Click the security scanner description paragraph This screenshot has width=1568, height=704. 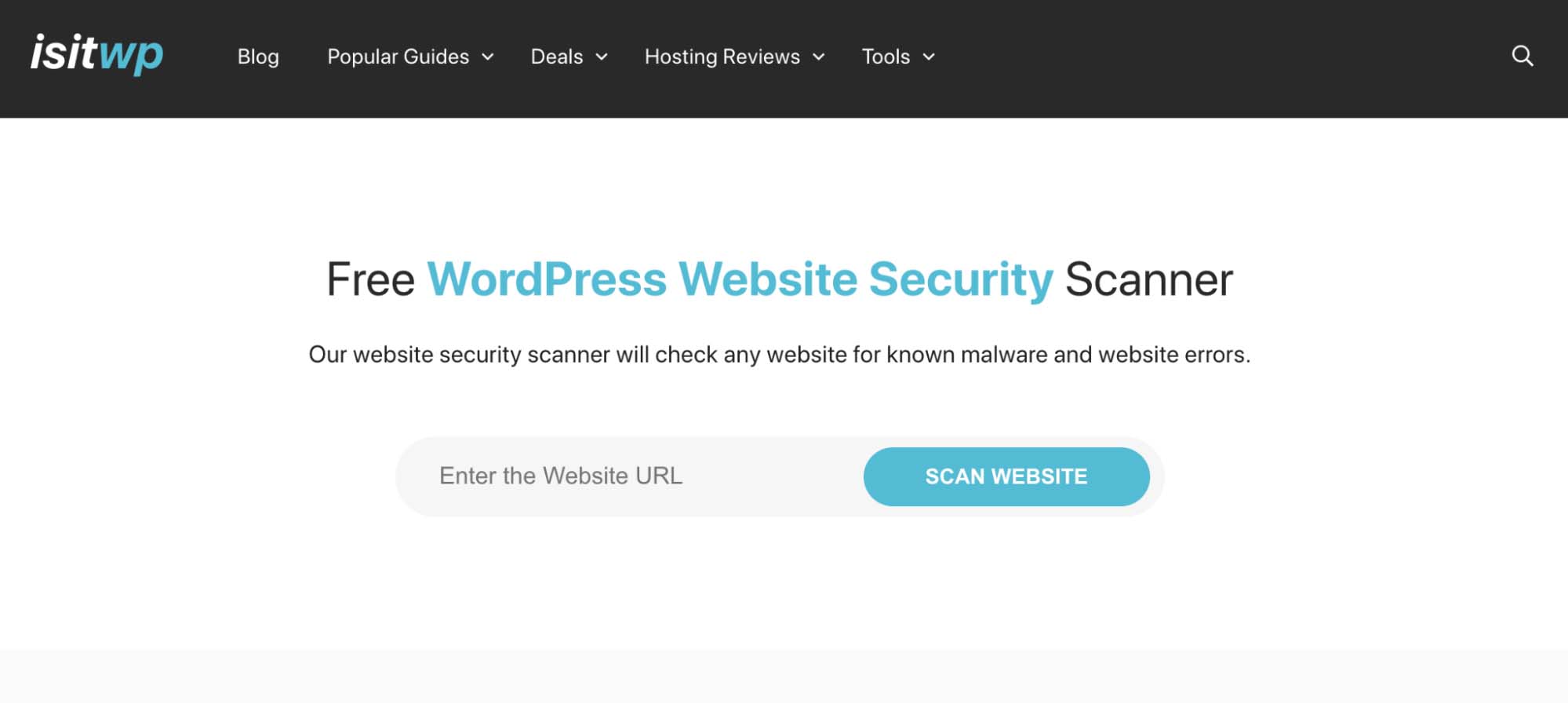[x=780, y=355]
